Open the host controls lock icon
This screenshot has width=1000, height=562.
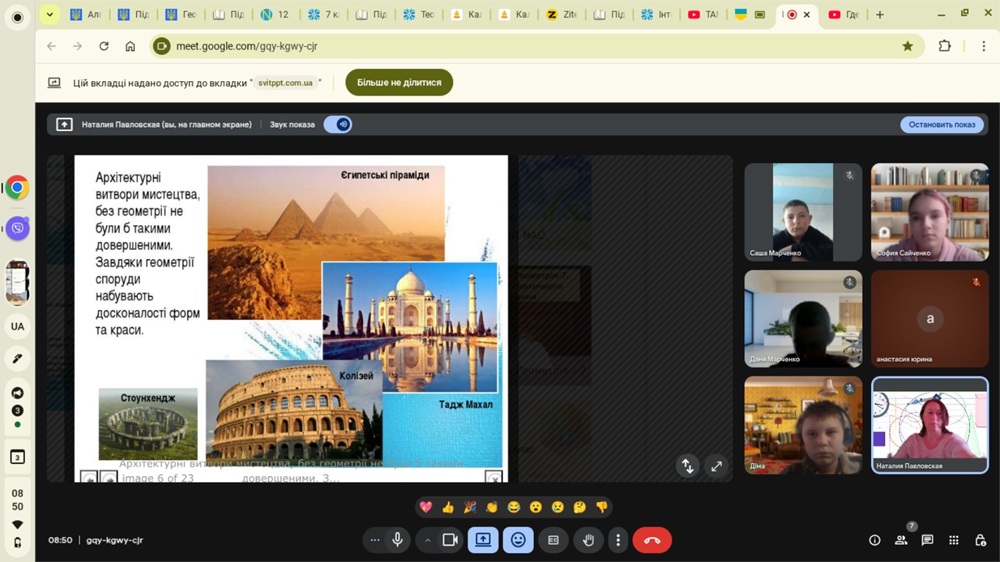coord(979,540)
